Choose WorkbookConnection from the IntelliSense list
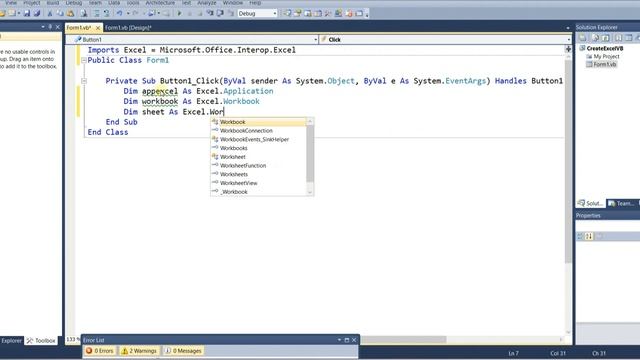Image resolution: width=640 pixels, height=360 pixels. pyautogui.click(x=258, y=131)
